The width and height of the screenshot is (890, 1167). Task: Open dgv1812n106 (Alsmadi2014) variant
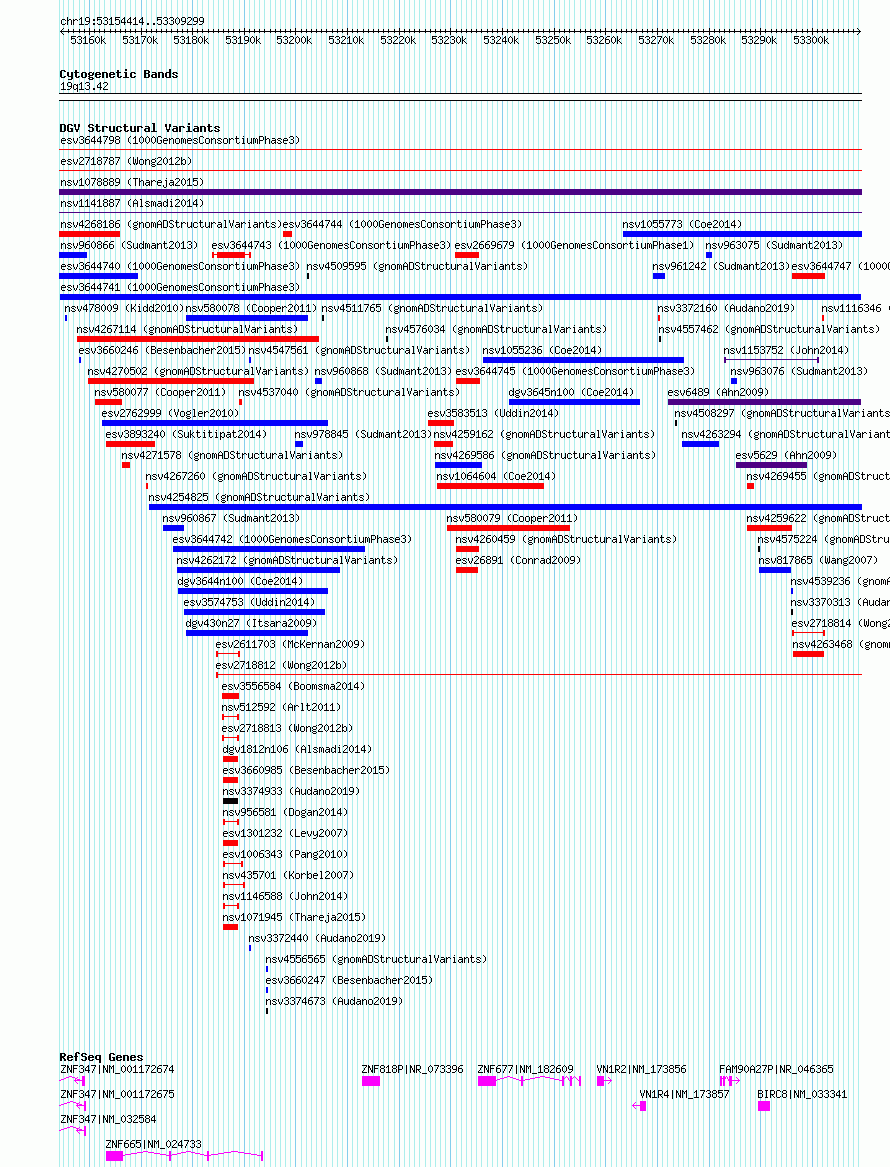(298, 749)
